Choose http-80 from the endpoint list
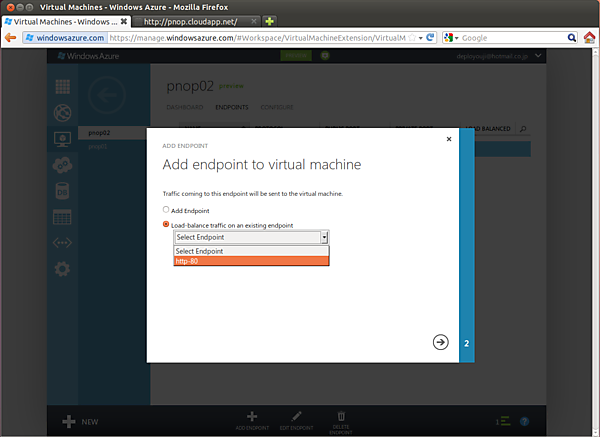 pos(251,261)
